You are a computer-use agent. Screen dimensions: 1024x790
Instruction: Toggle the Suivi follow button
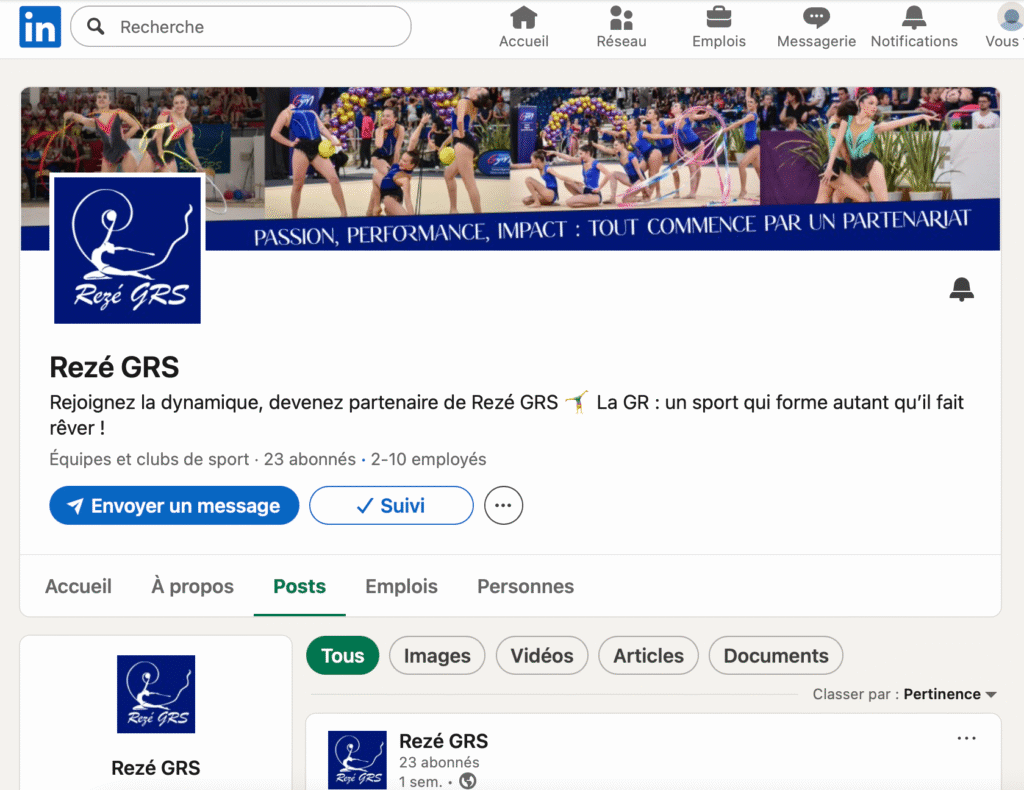[391, 505]
